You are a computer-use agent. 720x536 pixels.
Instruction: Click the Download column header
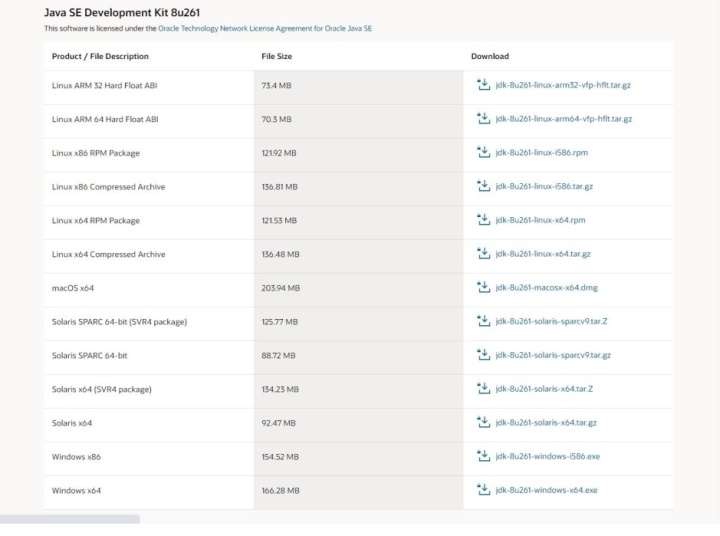(490, 56)
